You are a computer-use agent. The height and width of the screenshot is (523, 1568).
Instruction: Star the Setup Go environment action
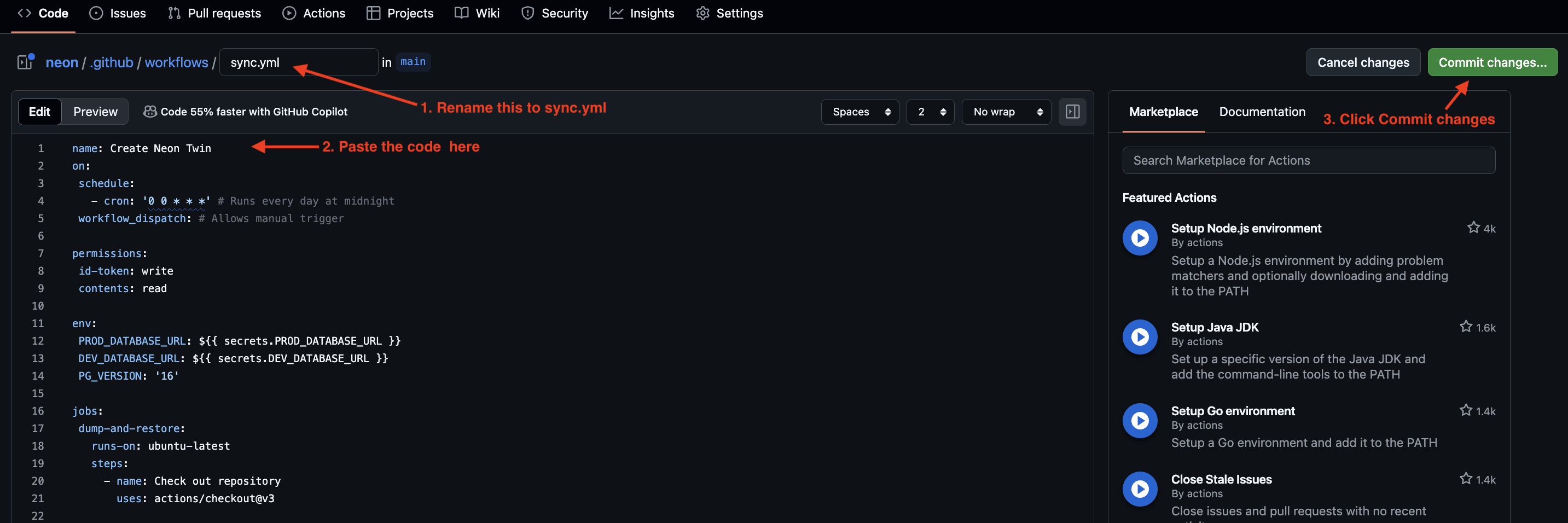[x=1465, y=410]
